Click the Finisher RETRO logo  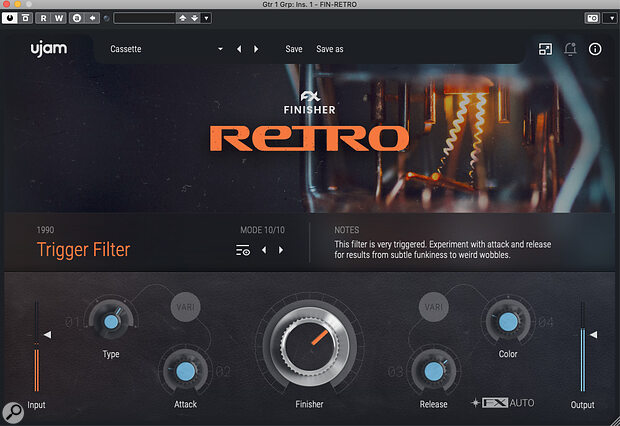[309, 122]
